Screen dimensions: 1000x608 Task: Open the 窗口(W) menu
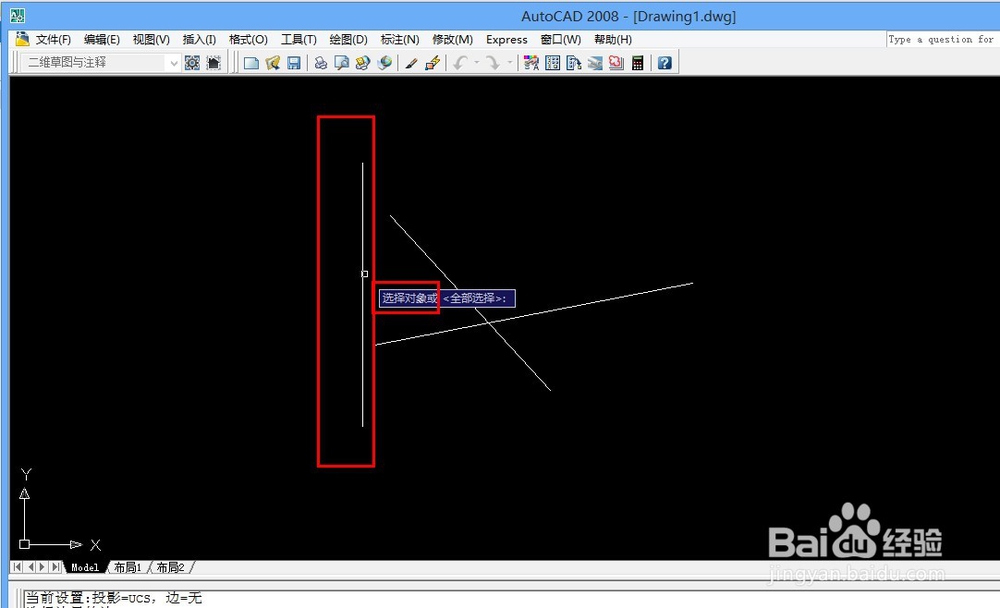(x=561, y=40)
